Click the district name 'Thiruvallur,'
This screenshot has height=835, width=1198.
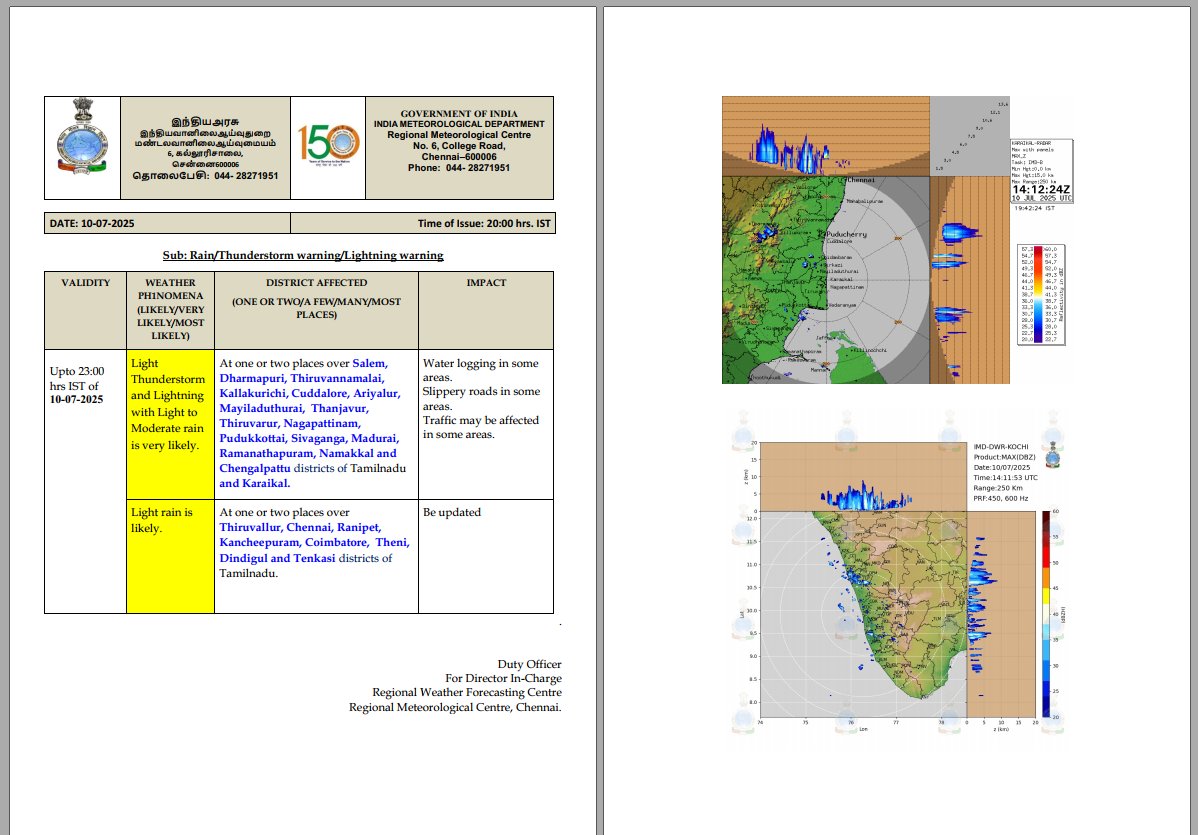coord(251,528)
